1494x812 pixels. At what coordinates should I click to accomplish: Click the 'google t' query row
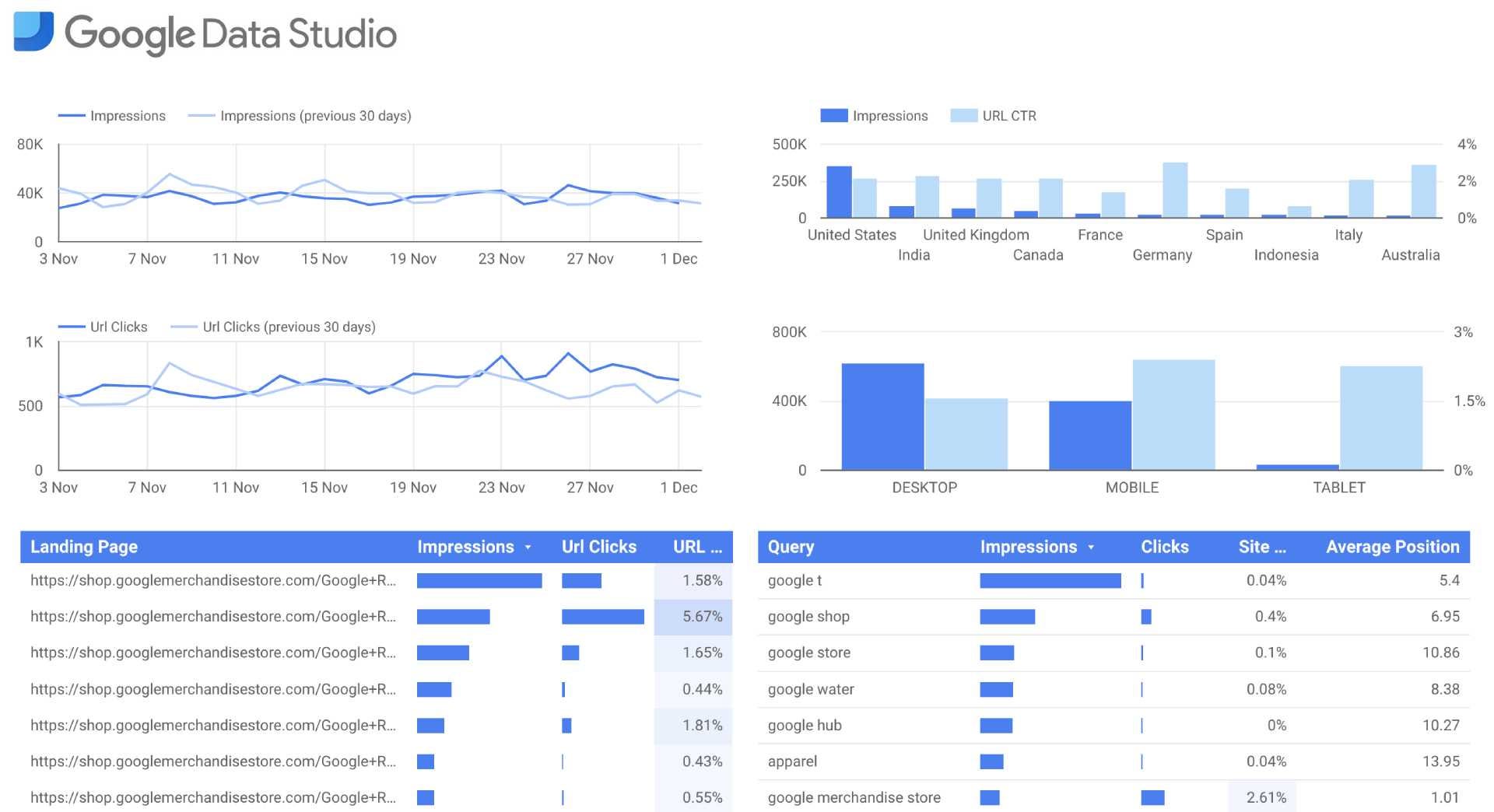pos(1113,580)
